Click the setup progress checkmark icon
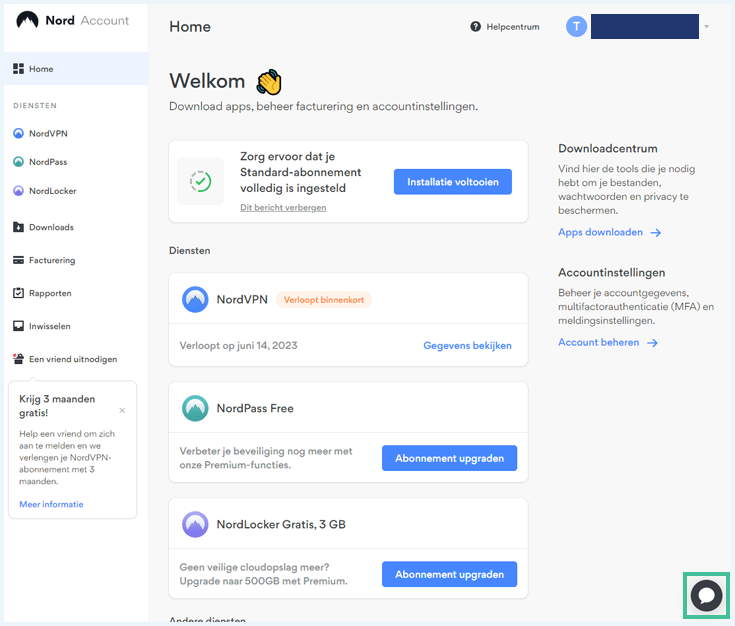Screen dimensions: 735x626 201,181
